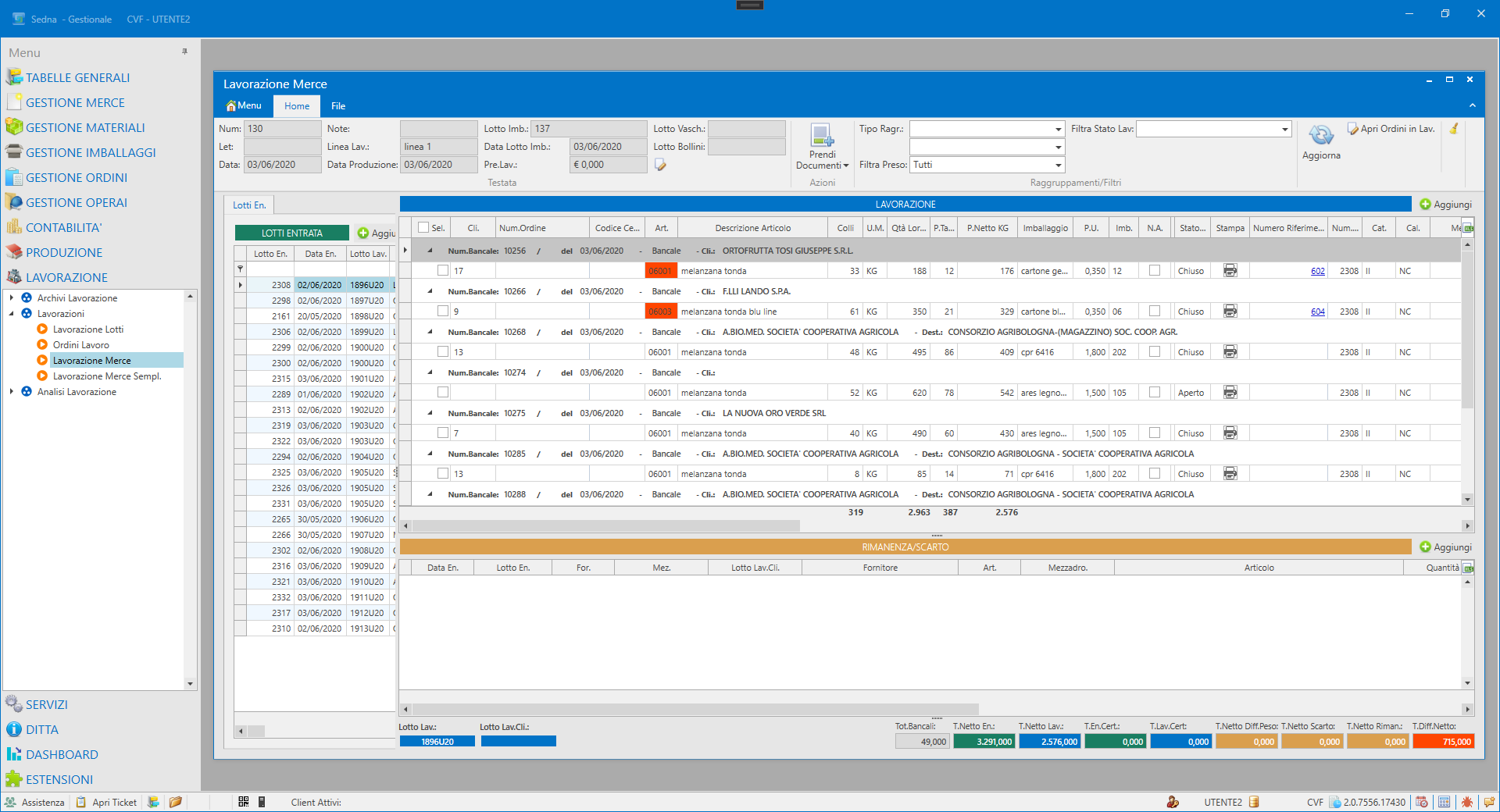
Task: Click the database icon beside UTENTE2
Action: coord(1254,802)
